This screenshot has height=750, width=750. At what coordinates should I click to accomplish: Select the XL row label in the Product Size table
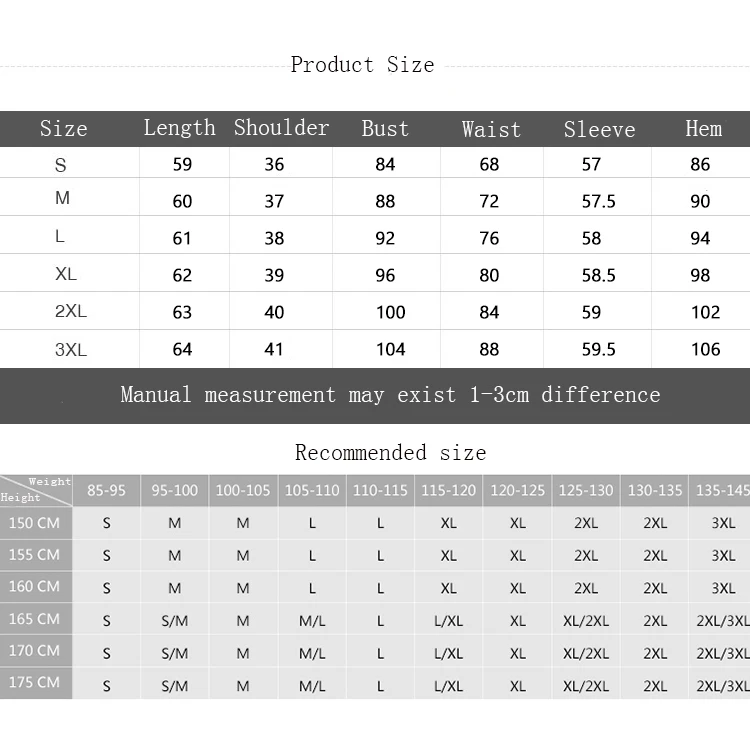[x=66, y=274]
